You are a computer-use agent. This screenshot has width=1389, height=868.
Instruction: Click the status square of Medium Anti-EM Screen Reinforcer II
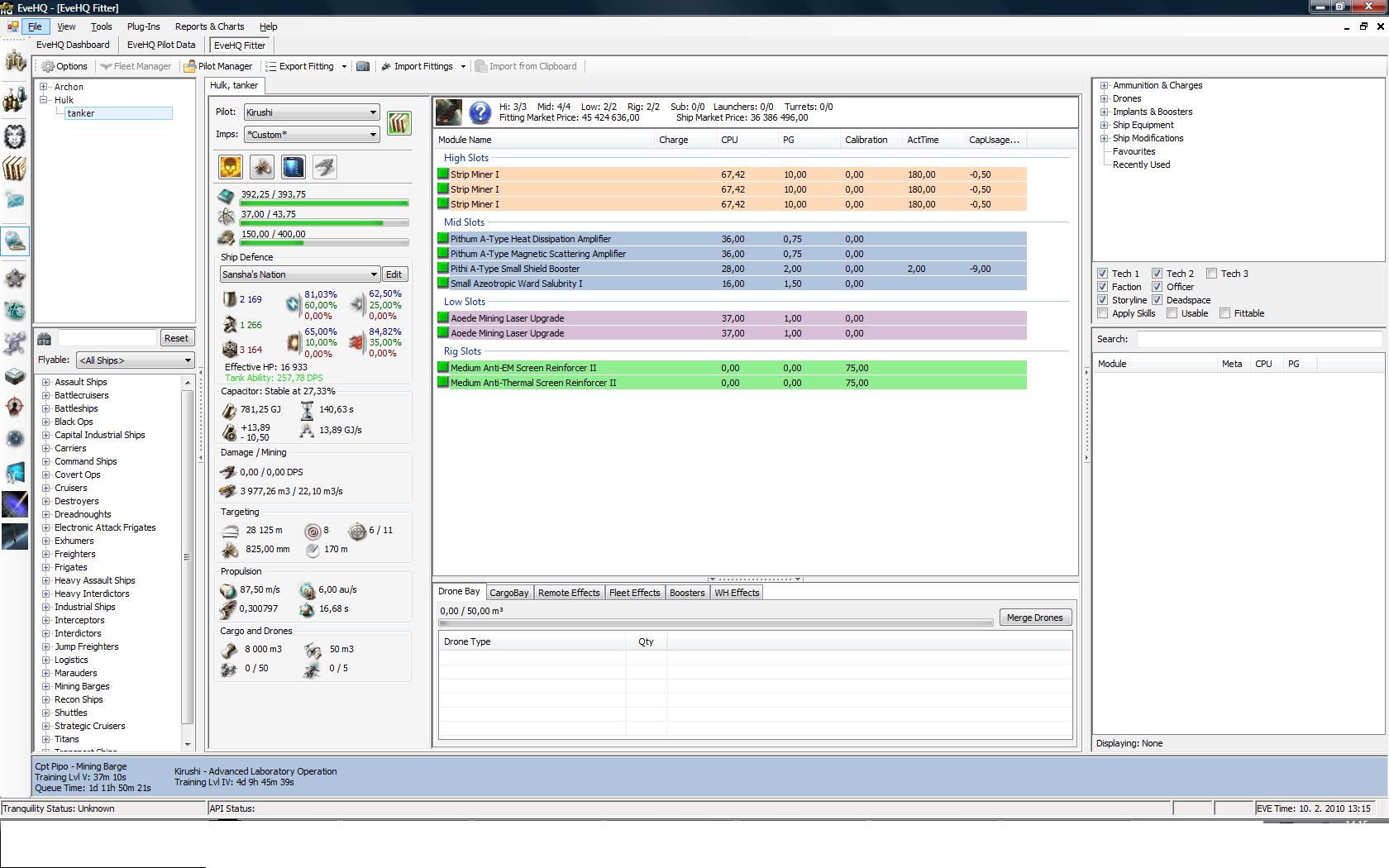pos(443,368)
